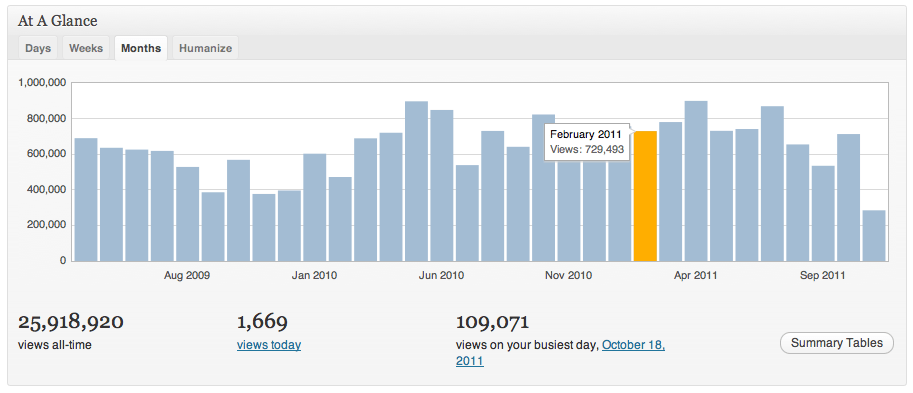Select the bar above Jan 2010 label

(x=314, y=207)
